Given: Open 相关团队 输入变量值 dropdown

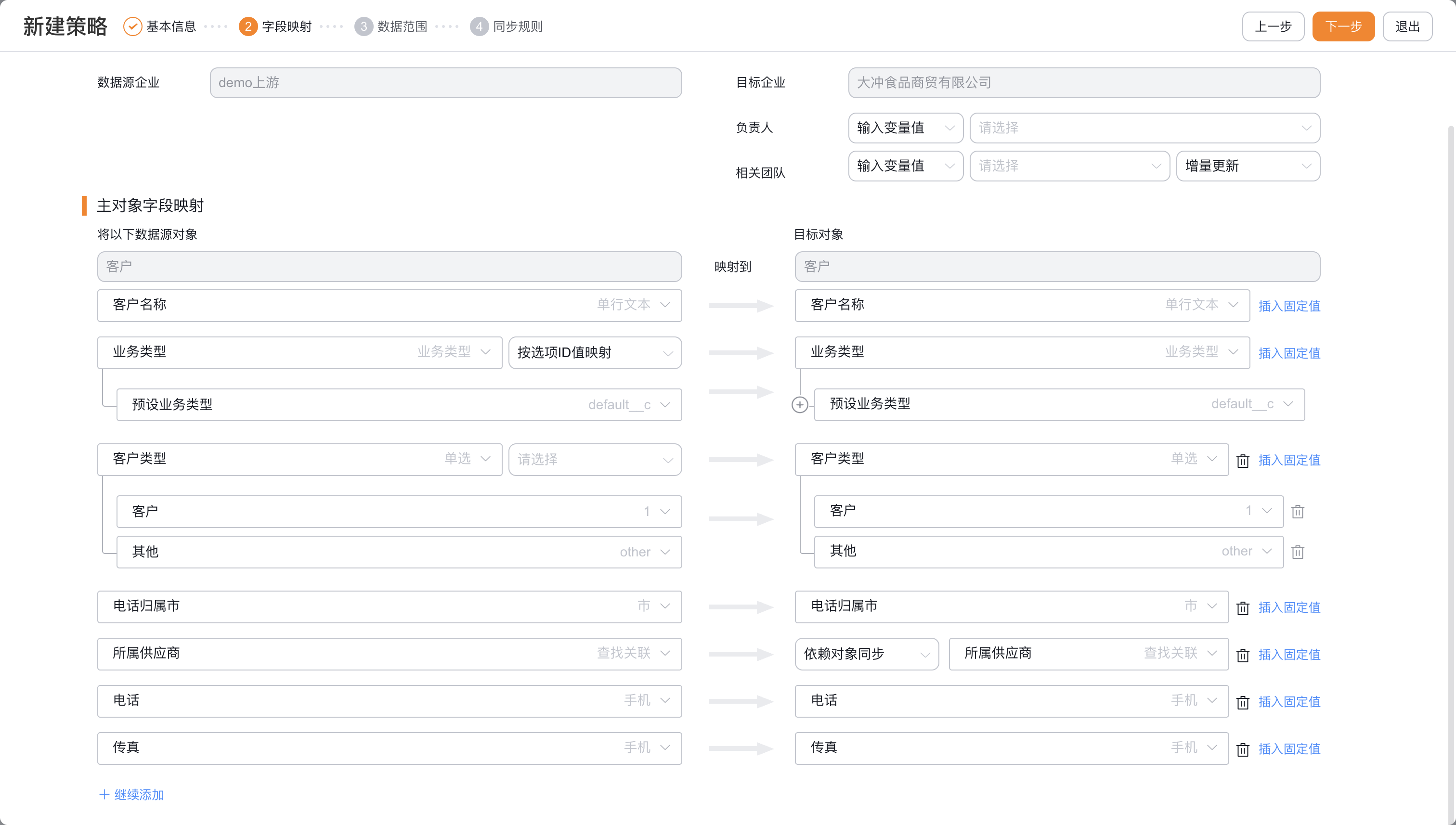Looking at the screenshot, I should click(x=906, y=166).
